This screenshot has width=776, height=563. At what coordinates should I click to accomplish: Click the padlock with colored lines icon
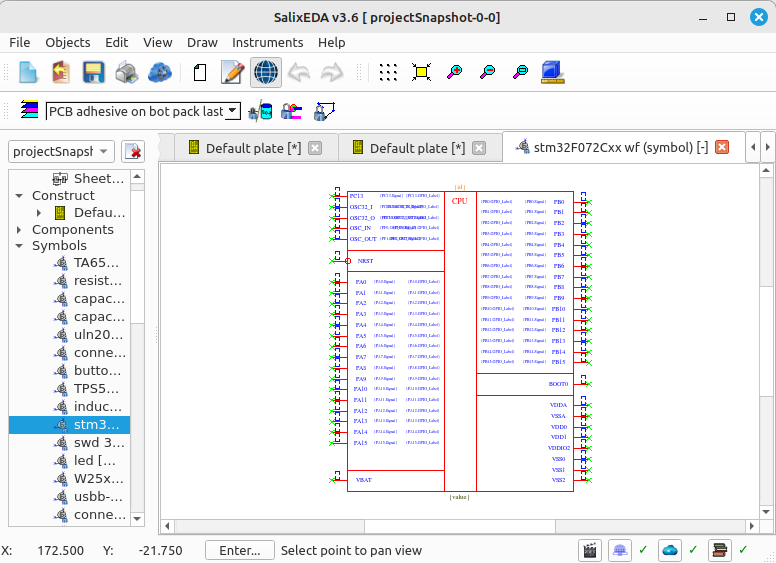click(291, 111)
